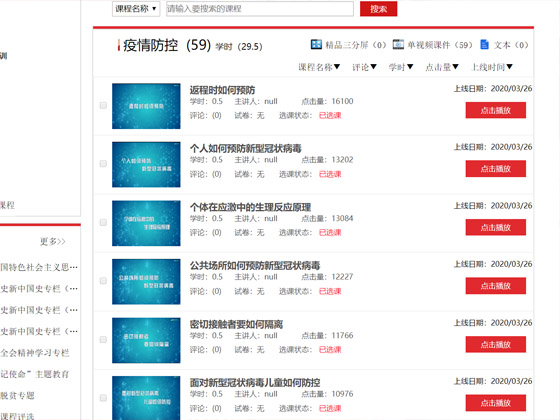Click 点击播放 for 返程时如何预防
Image resolution: width=560 pixels, height=420 pixels.
pos(495,110)
